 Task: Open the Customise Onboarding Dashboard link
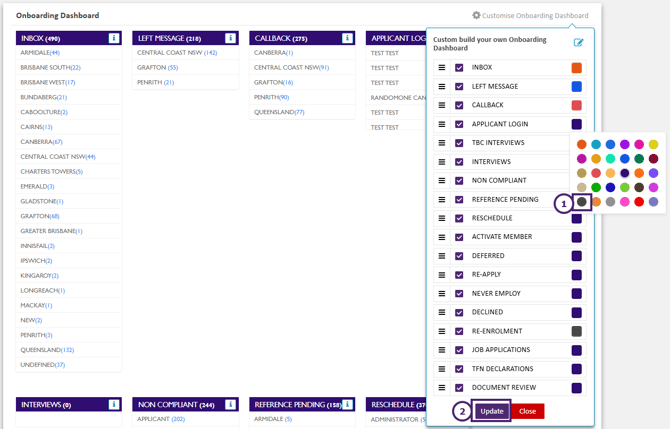pos(535,15)
